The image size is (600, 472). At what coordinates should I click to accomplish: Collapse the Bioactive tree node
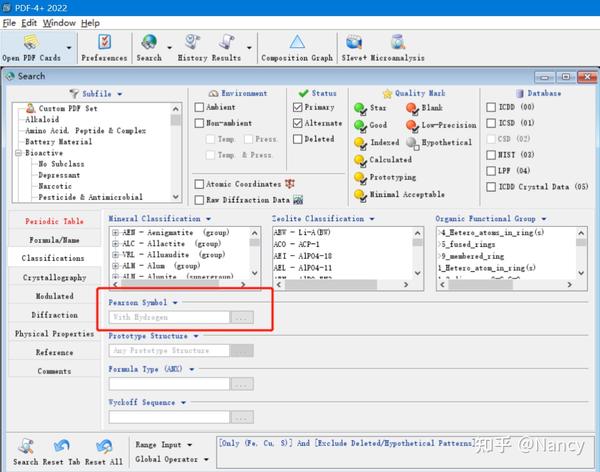pos(18,153)
